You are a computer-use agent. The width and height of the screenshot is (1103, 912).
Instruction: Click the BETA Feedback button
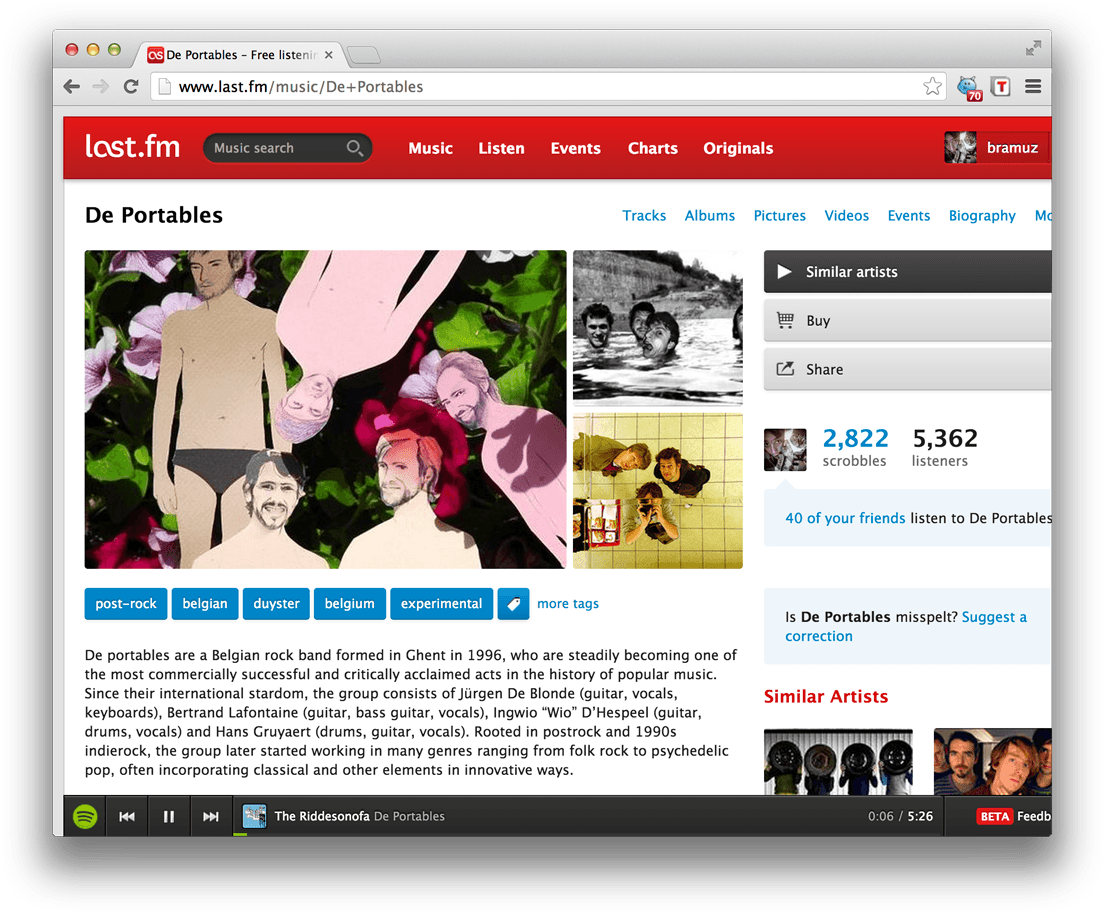pos(1013,816)
